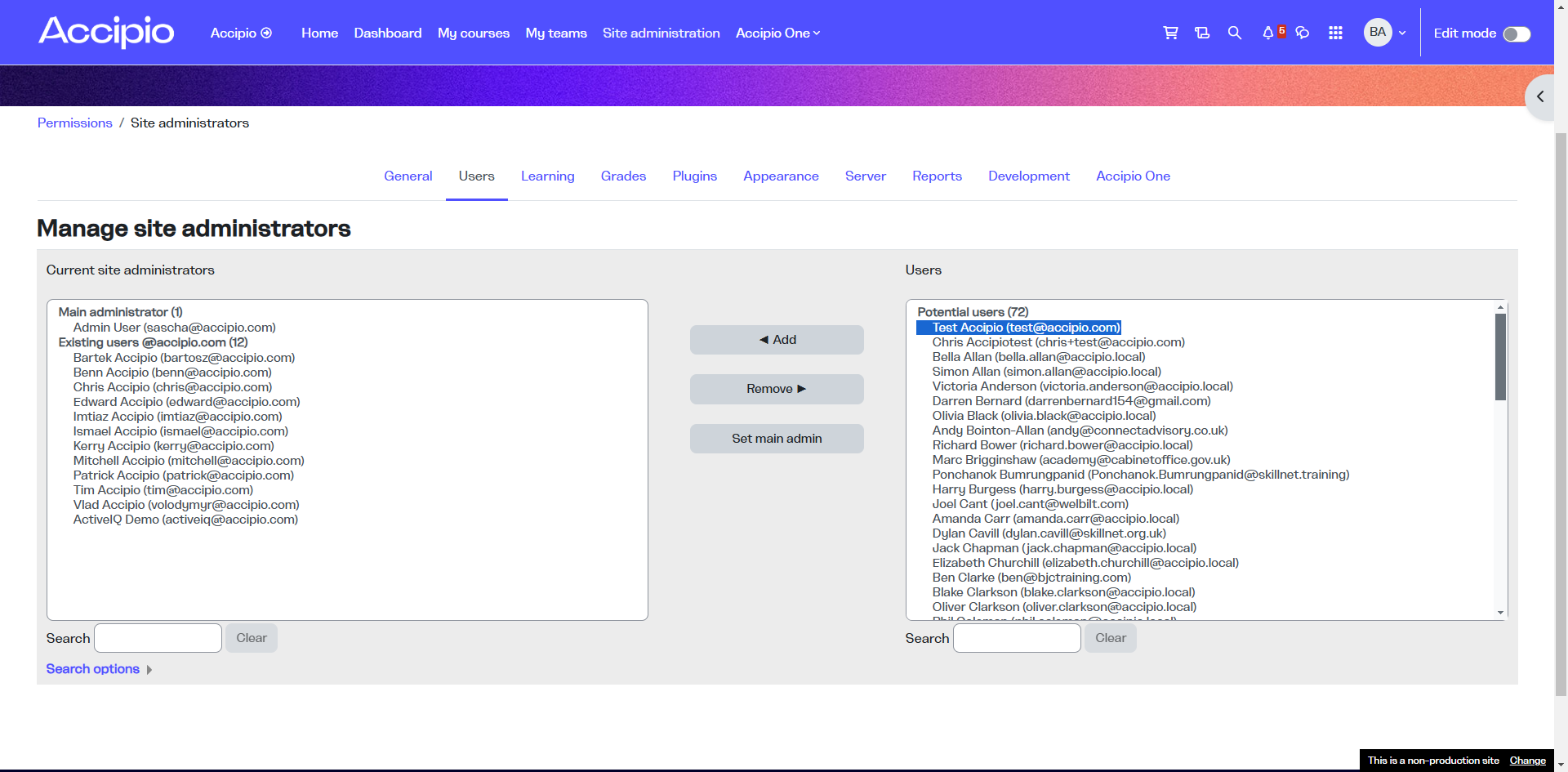Select Bartek Accipio in administrators list
1568x772 pixels.
click(184, 358)
